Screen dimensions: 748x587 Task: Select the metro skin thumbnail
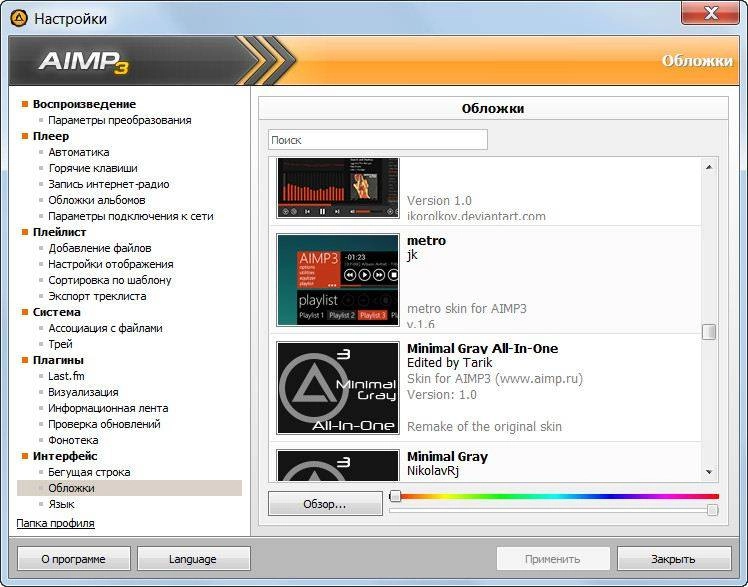pos(338,280)
